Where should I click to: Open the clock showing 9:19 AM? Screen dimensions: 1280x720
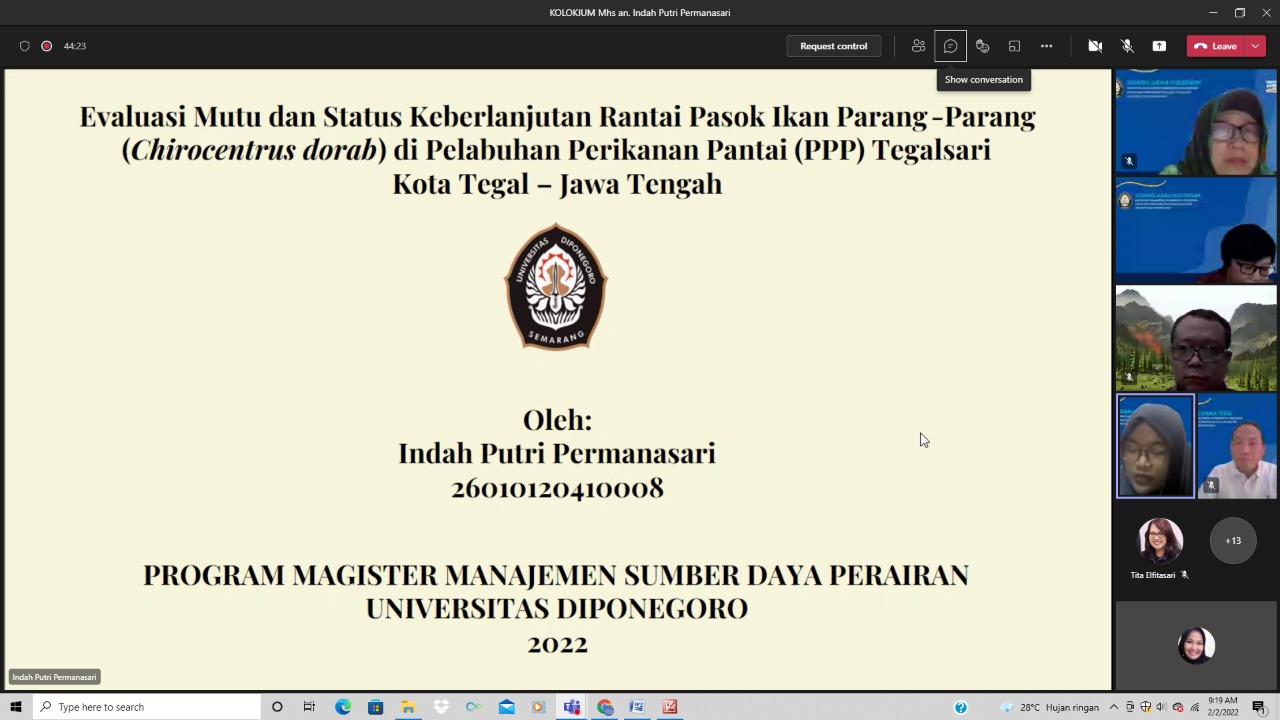click(x=1223, y=707)
